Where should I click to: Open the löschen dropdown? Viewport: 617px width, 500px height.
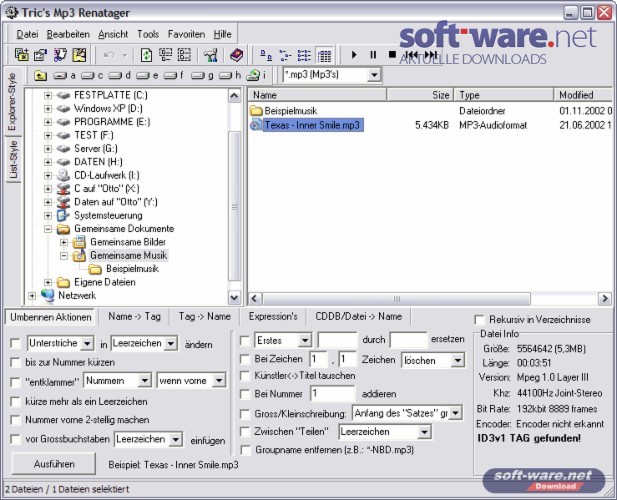point(458,360)
